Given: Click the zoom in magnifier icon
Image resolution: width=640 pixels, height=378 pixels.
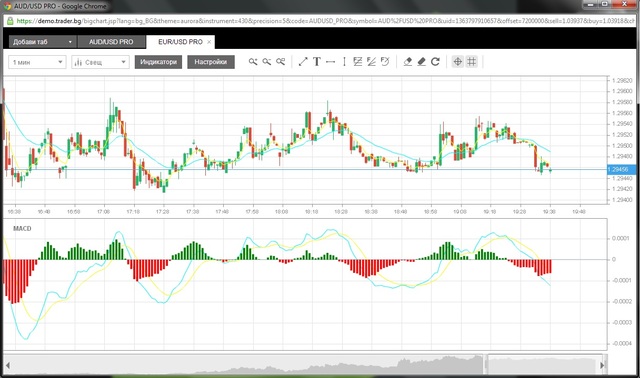Looking at the screenshot, I should click(253, 62).
